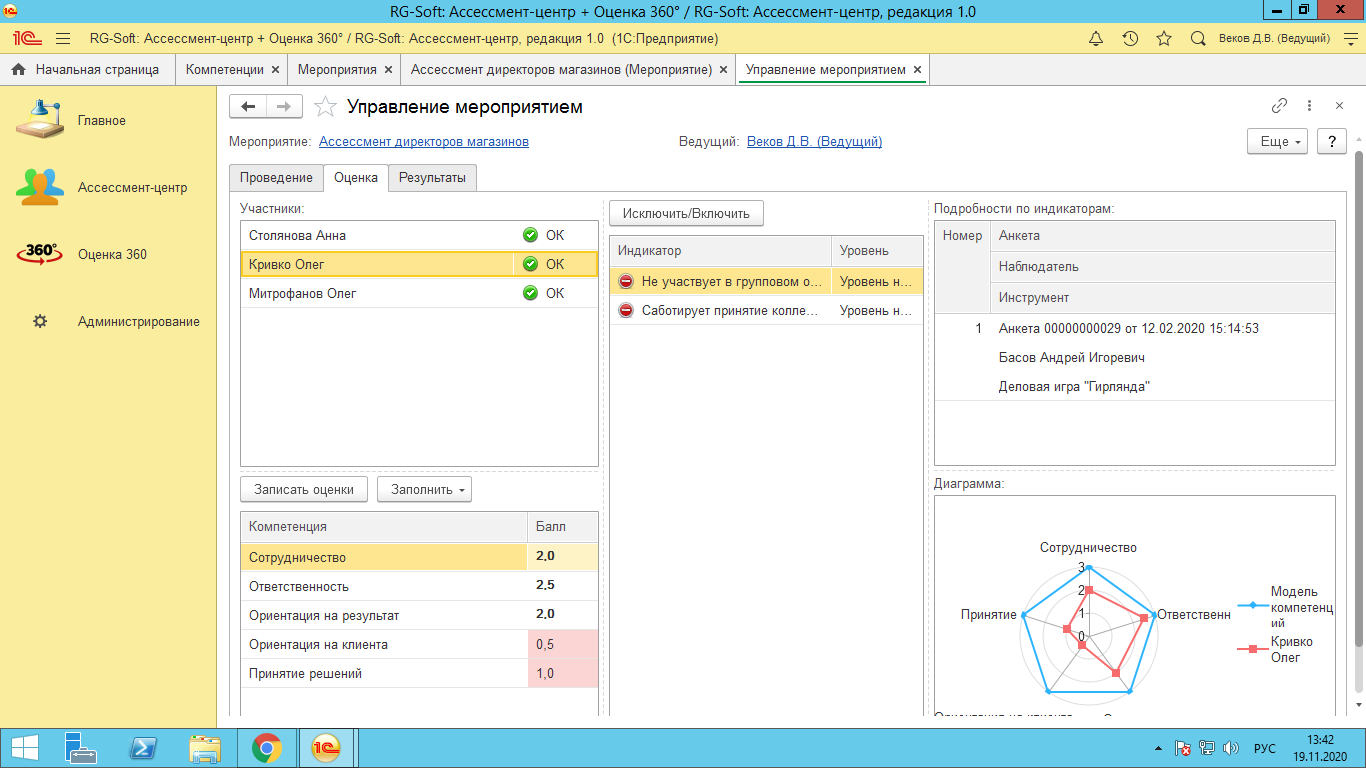
Task: Click the Анкета 00000000029 detail row
Action: tap(1134, 329)
